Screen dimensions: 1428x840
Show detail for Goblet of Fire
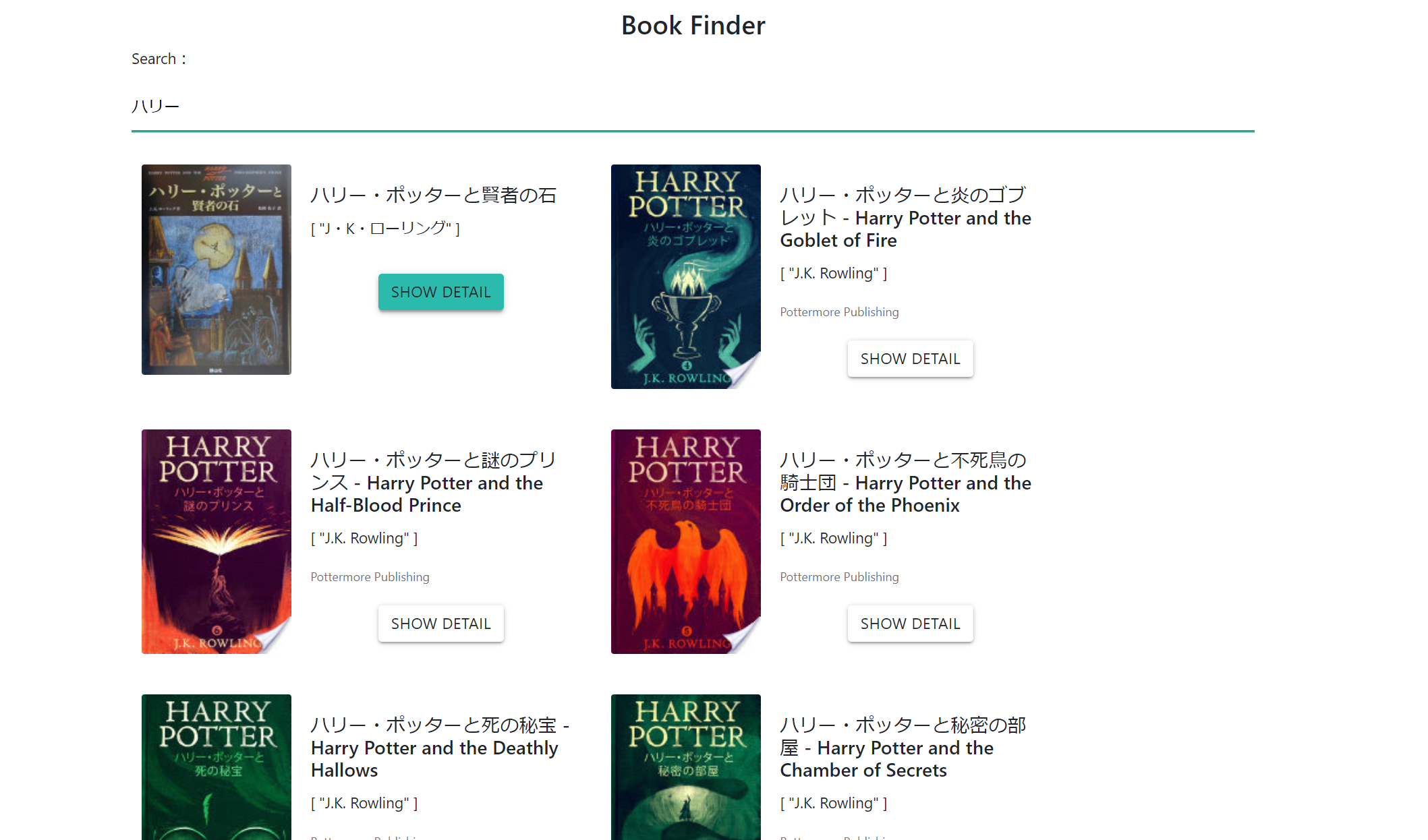pyautogui.click(x=910, y=359)
